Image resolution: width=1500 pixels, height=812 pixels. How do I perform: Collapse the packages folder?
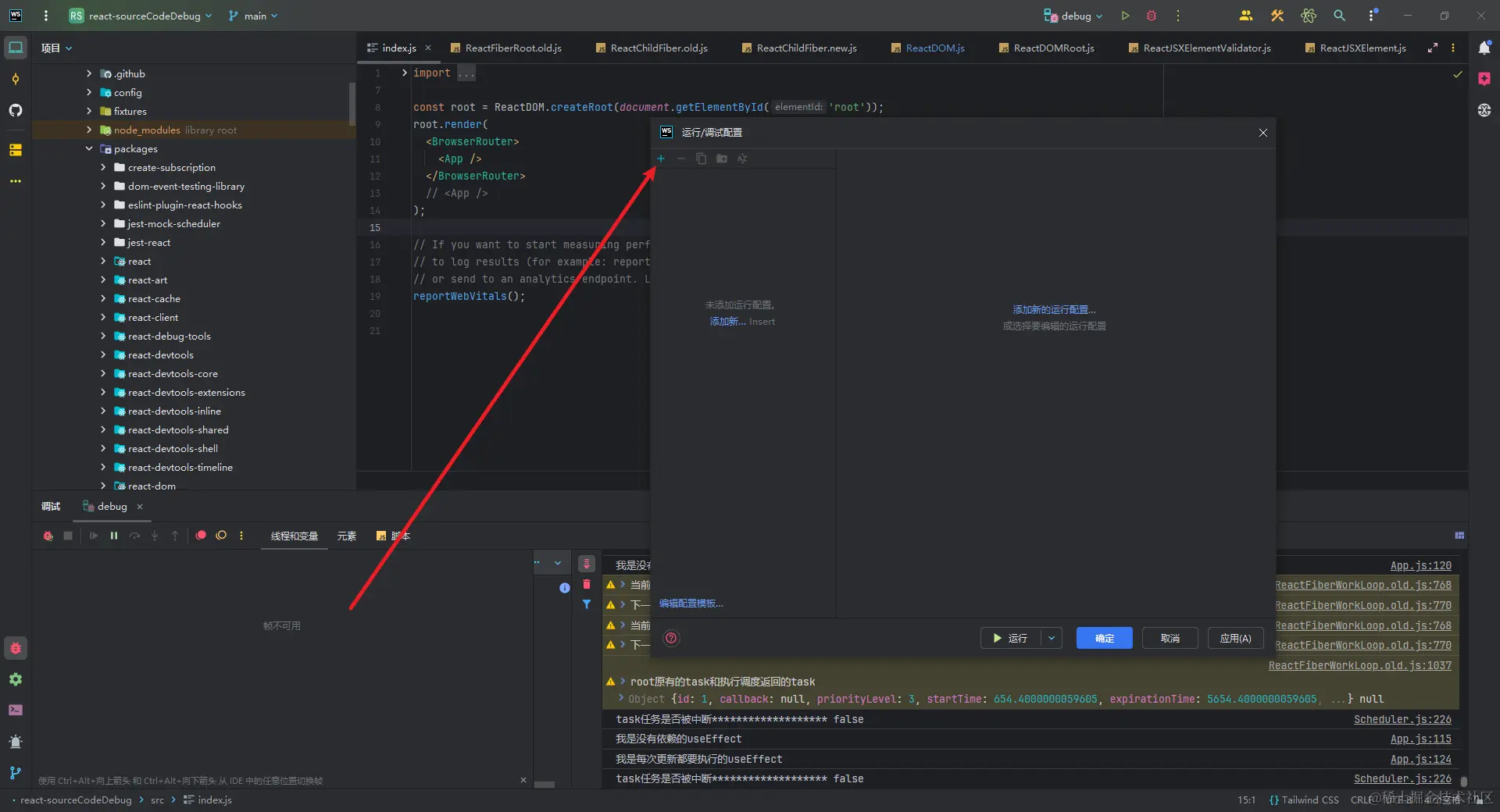[89, 148]
